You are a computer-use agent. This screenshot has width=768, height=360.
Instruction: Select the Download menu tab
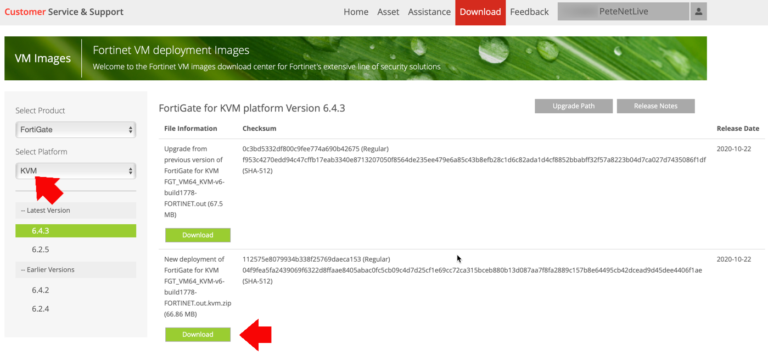[480, 12]
